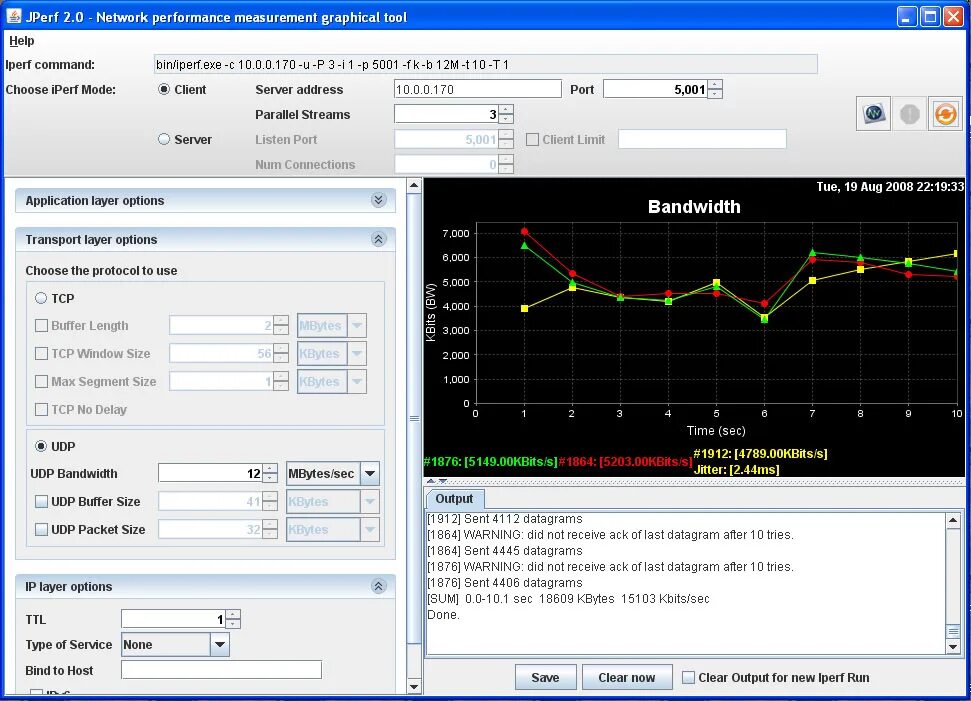This screenshot has width=971, height=701.
Task: Collapse IP layer options panel
Action: tap(378, 586)
